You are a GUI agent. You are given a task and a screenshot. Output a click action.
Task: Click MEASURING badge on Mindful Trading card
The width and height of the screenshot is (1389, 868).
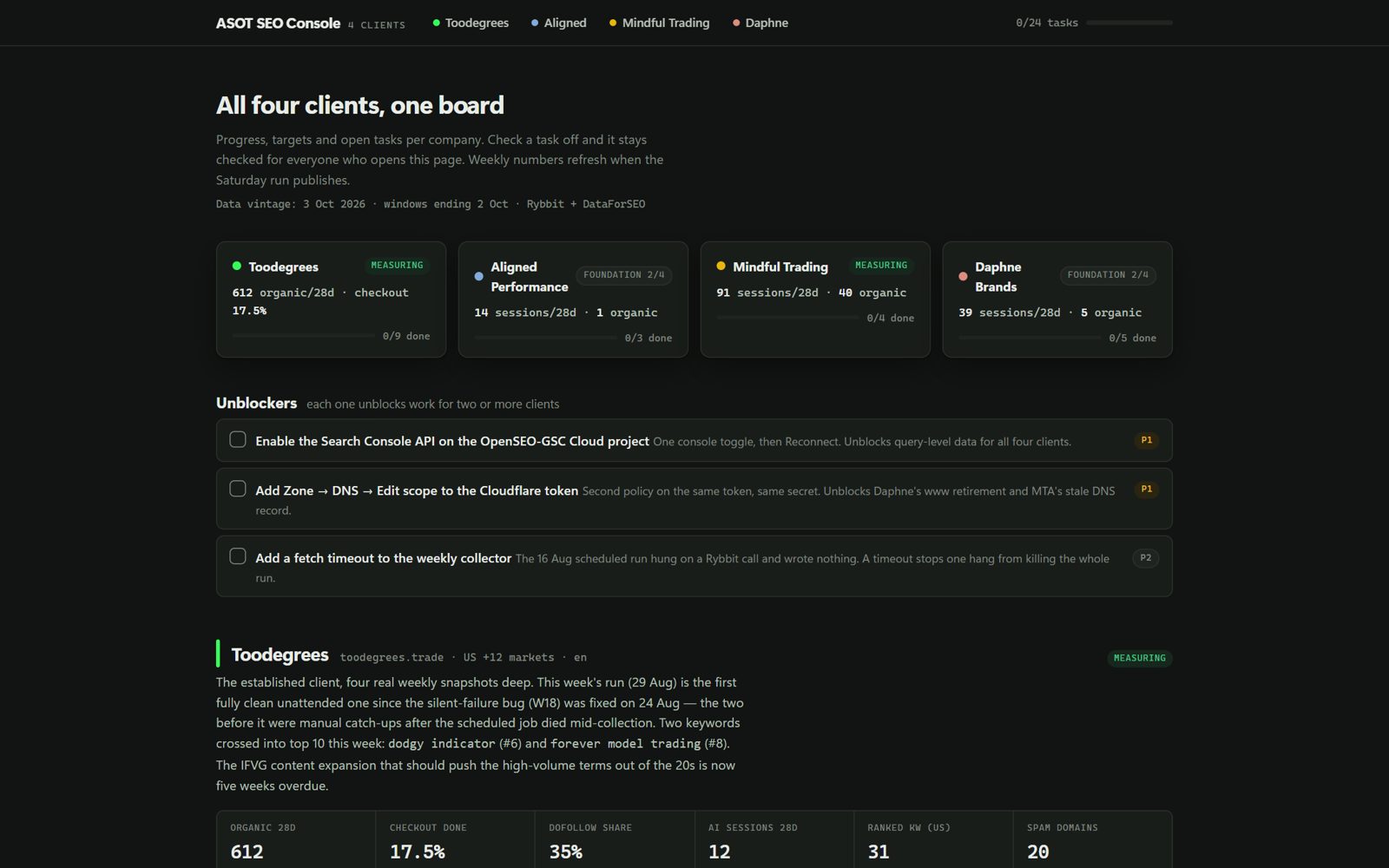pos(881,266)
